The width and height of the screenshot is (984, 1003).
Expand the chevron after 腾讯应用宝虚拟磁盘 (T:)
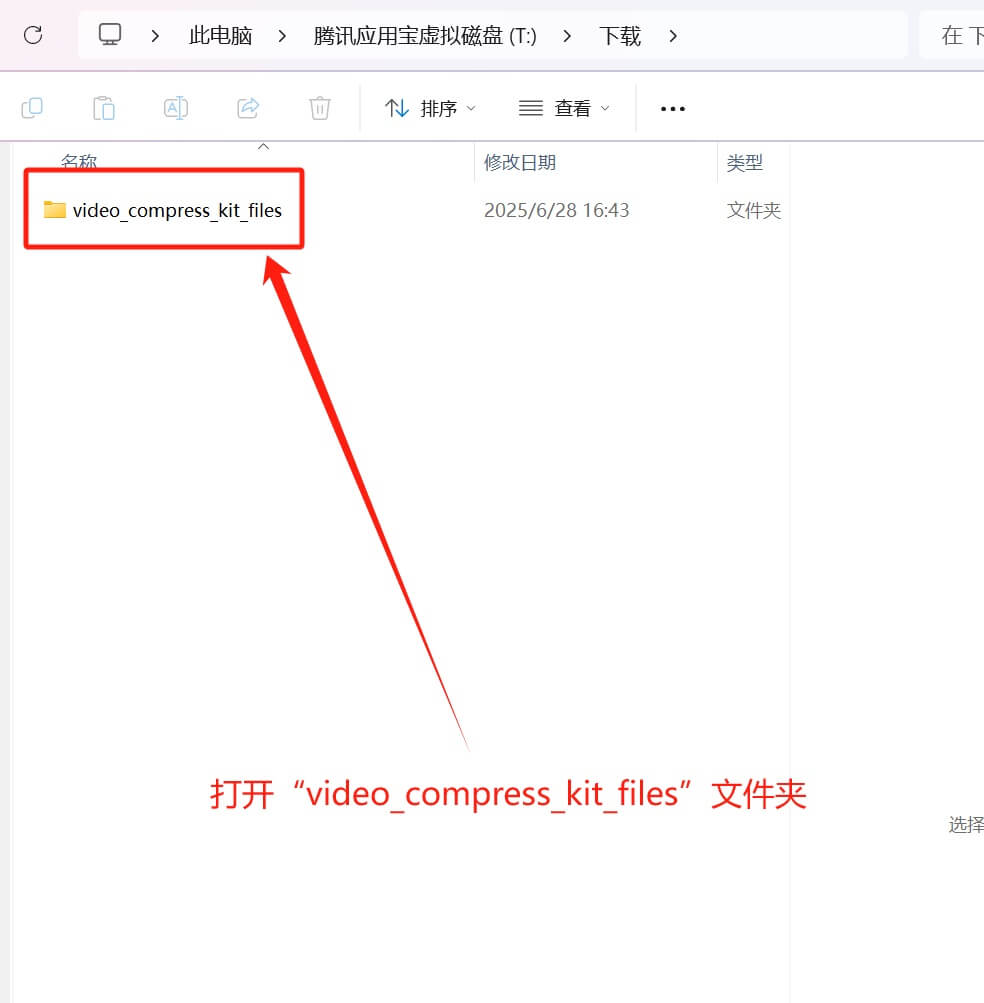[568, 36]
